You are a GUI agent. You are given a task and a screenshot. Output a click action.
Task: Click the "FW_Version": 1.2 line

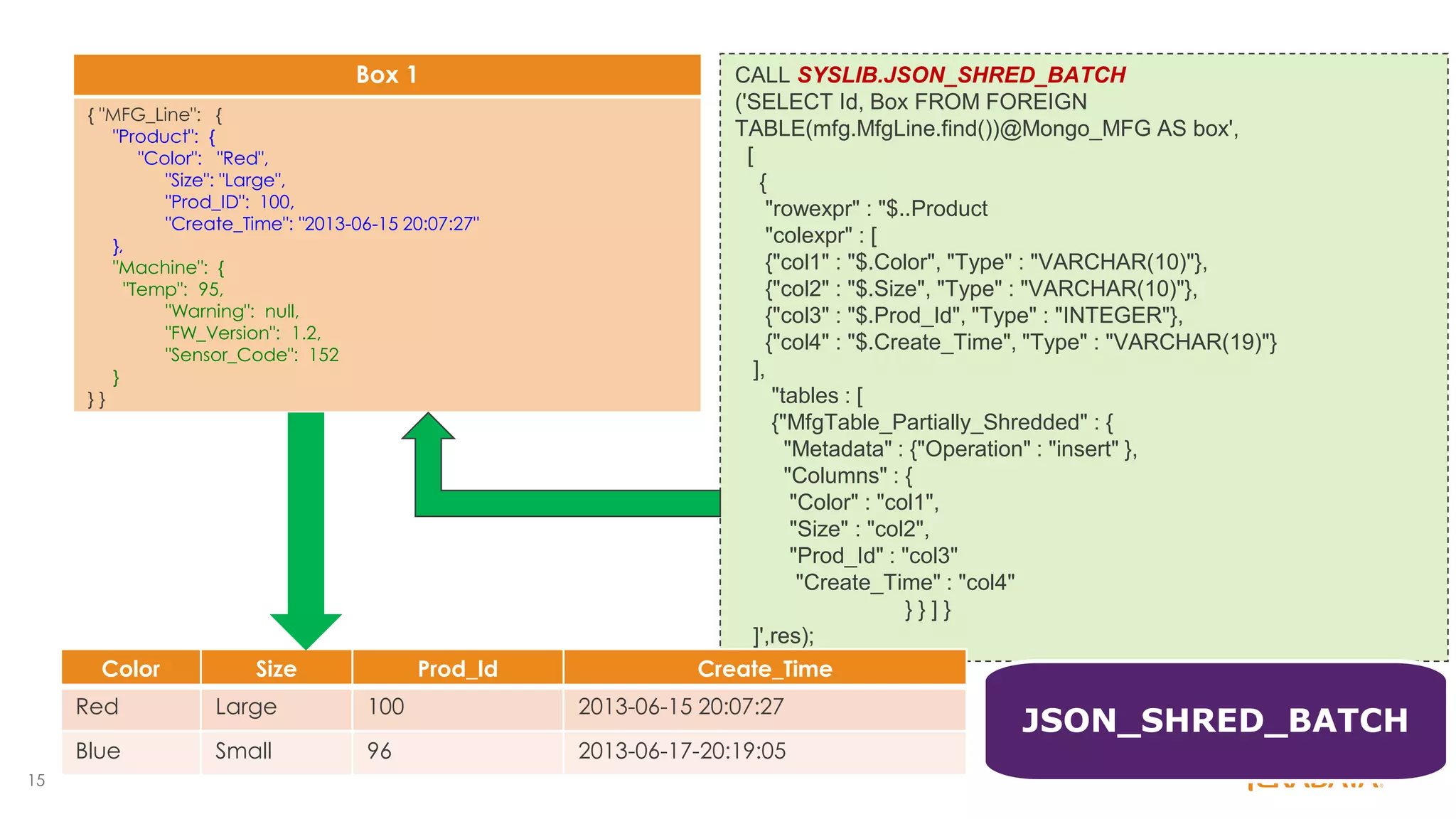point(242,333)
